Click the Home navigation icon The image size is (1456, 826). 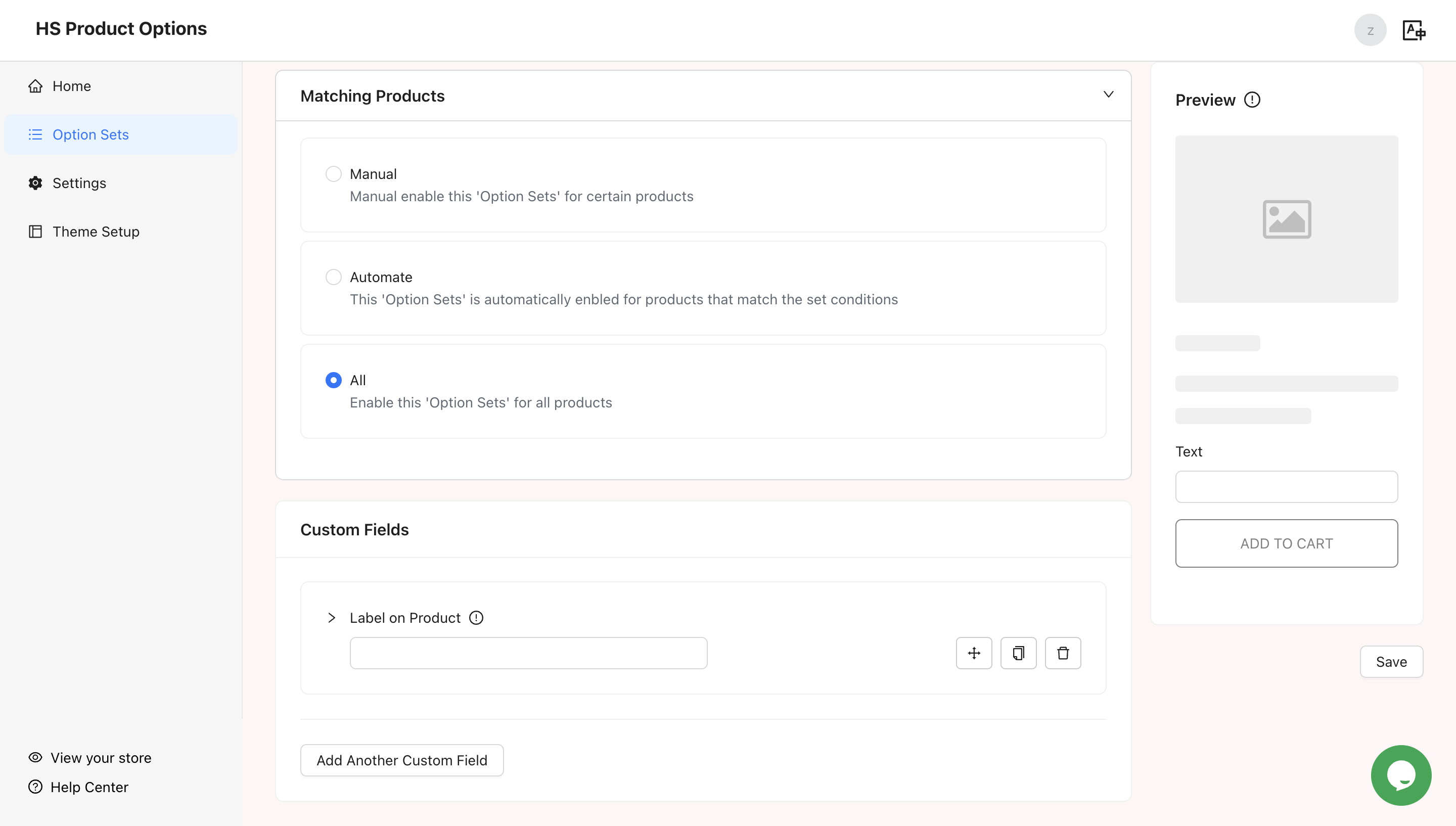point(36,86)
